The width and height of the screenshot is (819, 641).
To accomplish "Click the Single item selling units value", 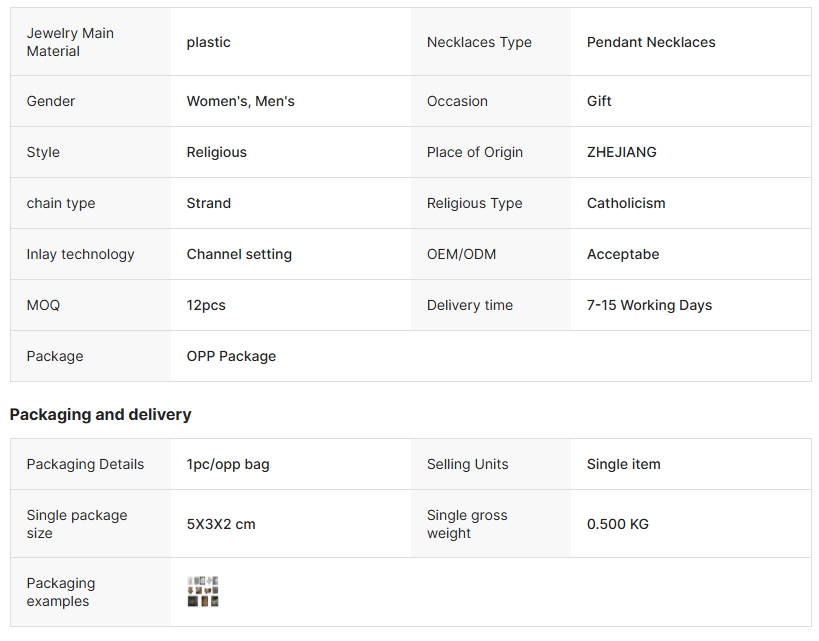I will 624,464.
